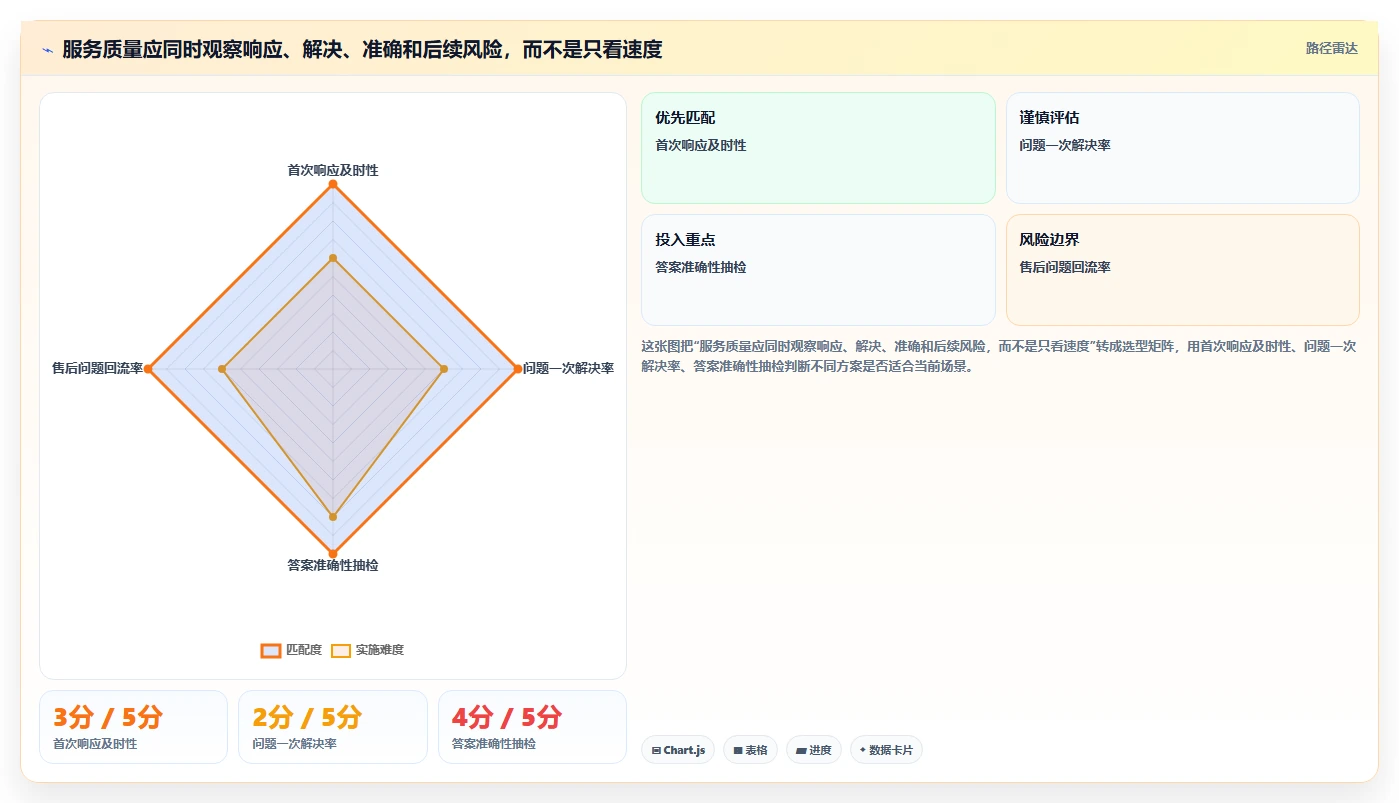Click the orange data point at radar bottom
This screenshot has height=803, width=1399.
333,553
